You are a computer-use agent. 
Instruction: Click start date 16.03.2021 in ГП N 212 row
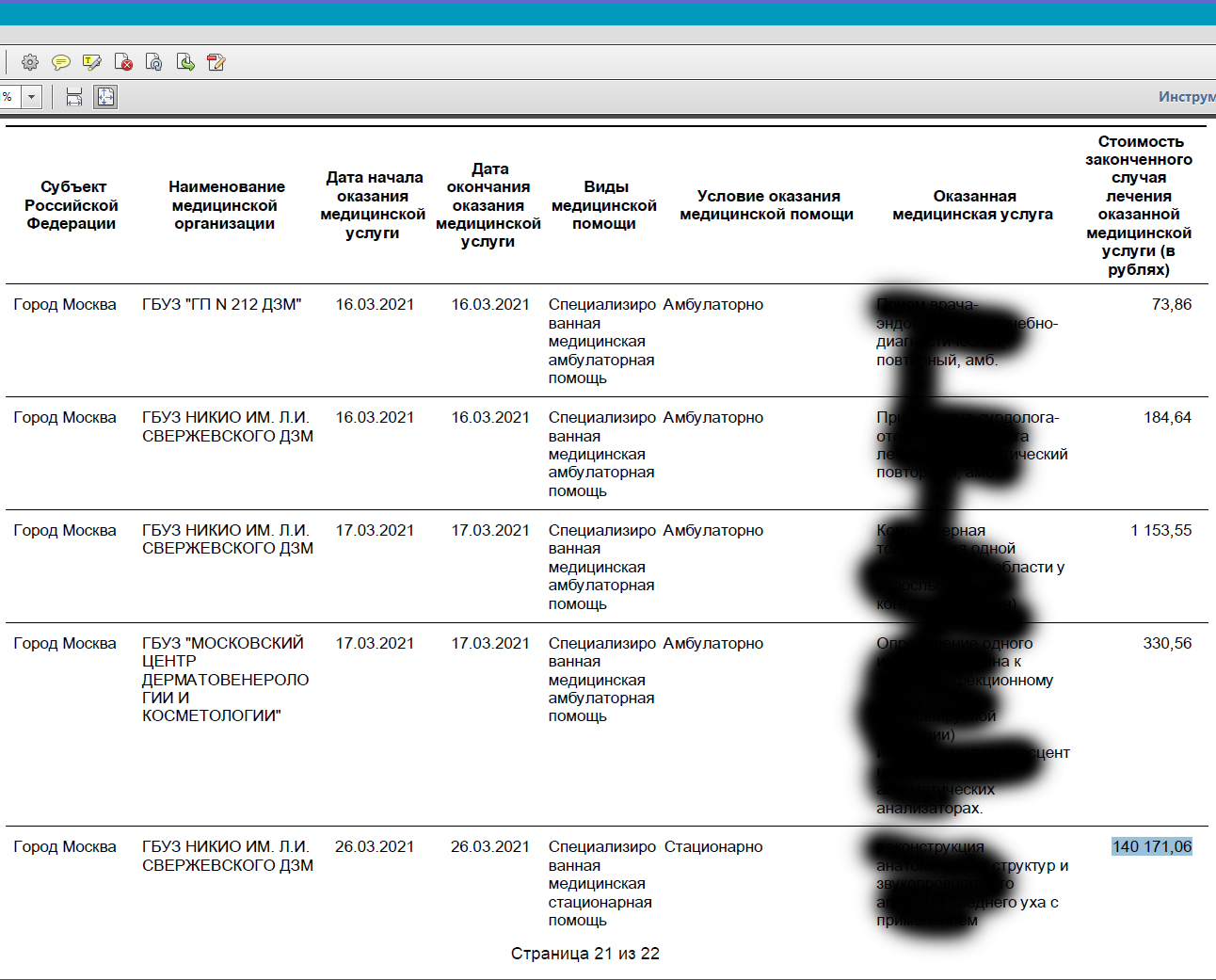point(375,305)
